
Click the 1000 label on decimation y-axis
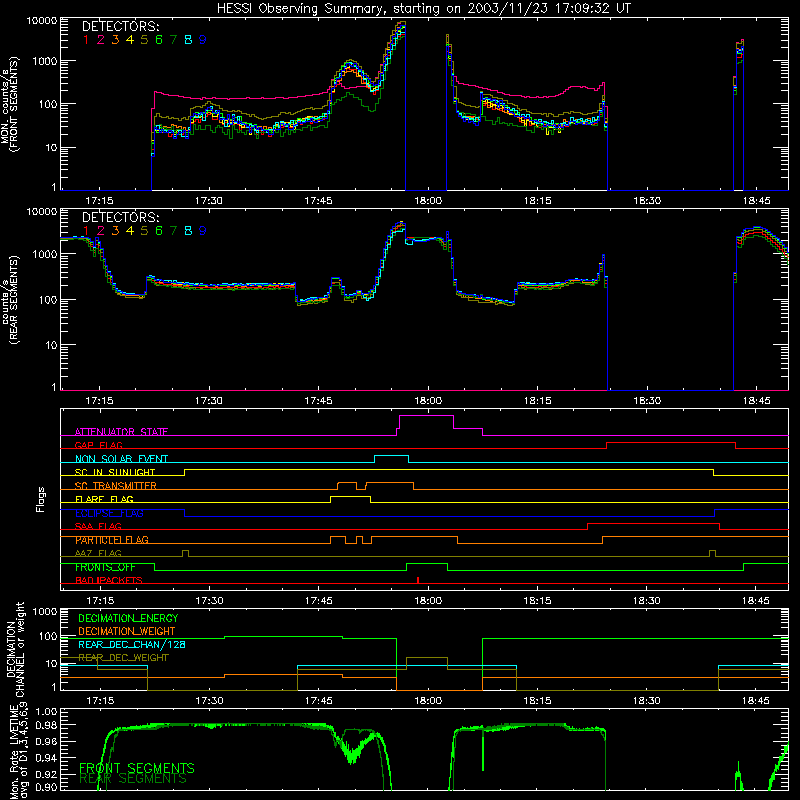click(x=45, y=612)
